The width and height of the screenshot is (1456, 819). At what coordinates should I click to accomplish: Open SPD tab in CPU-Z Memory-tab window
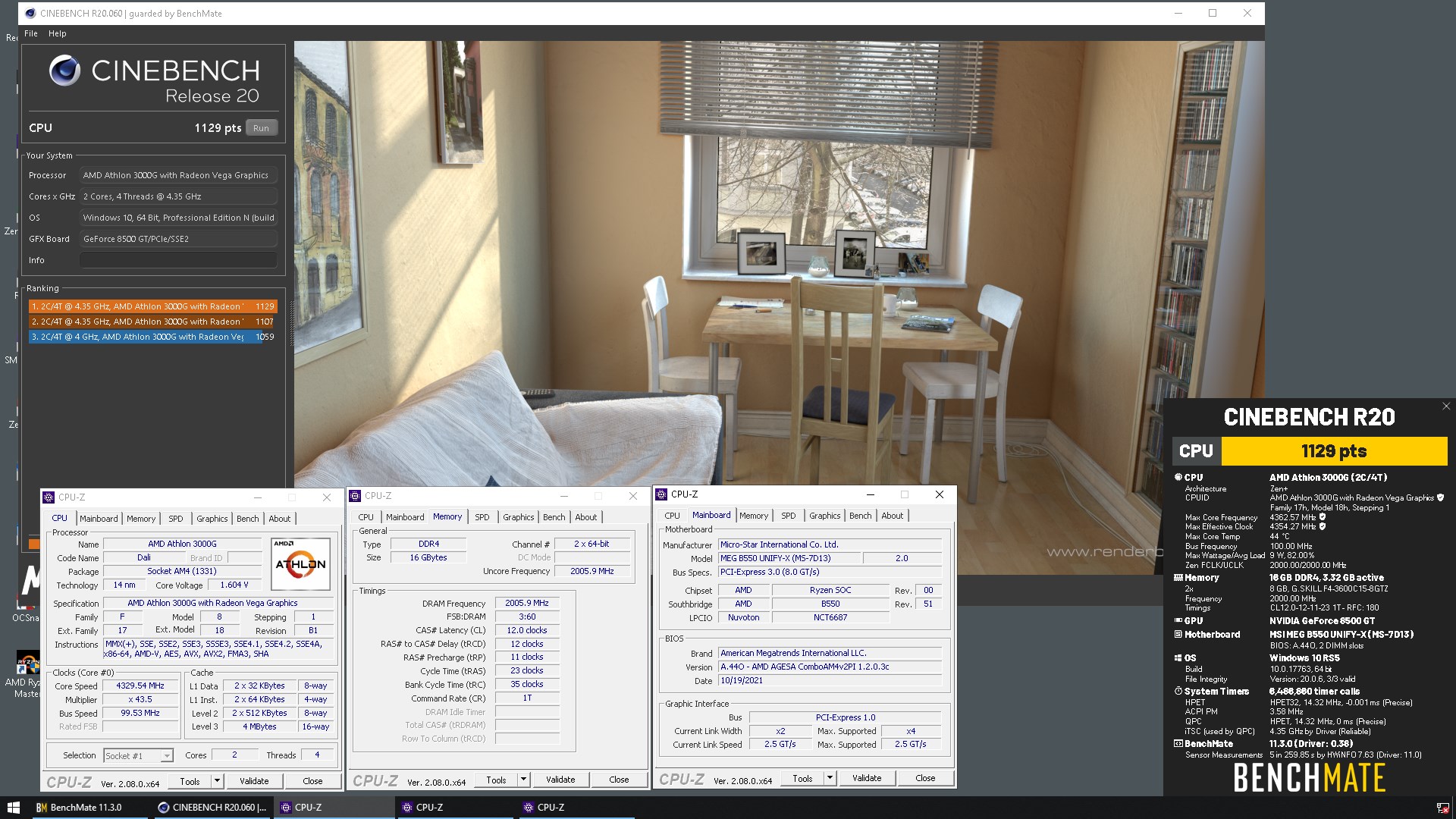point(482,517)
